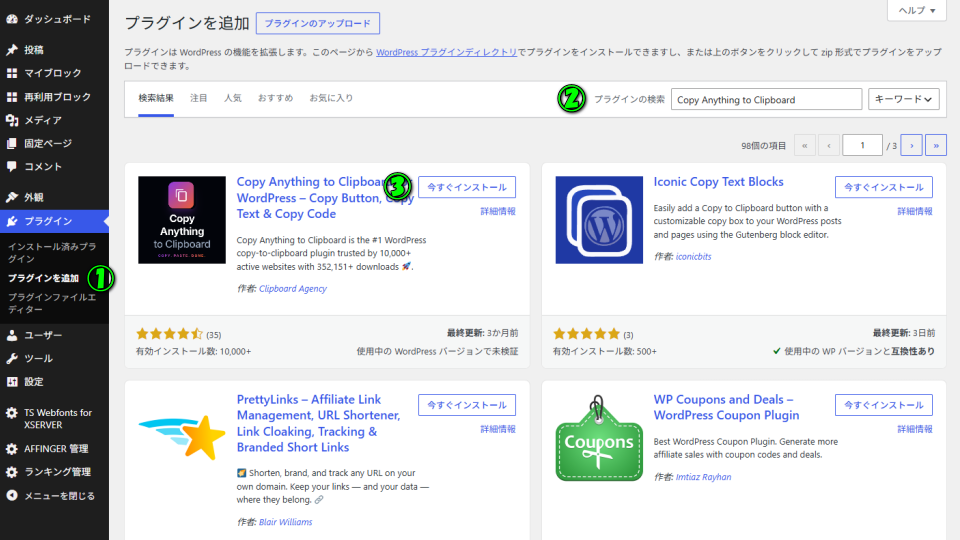This screenshot has height=540, width=960.
Task: Go to first page of results
Action: click(x=804, y=145)
